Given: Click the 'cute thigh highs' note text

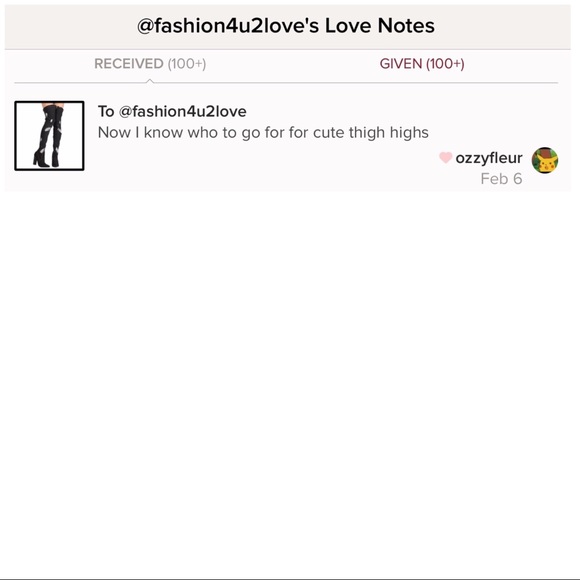Looking at the screenshot, I should tap(371, 132).
